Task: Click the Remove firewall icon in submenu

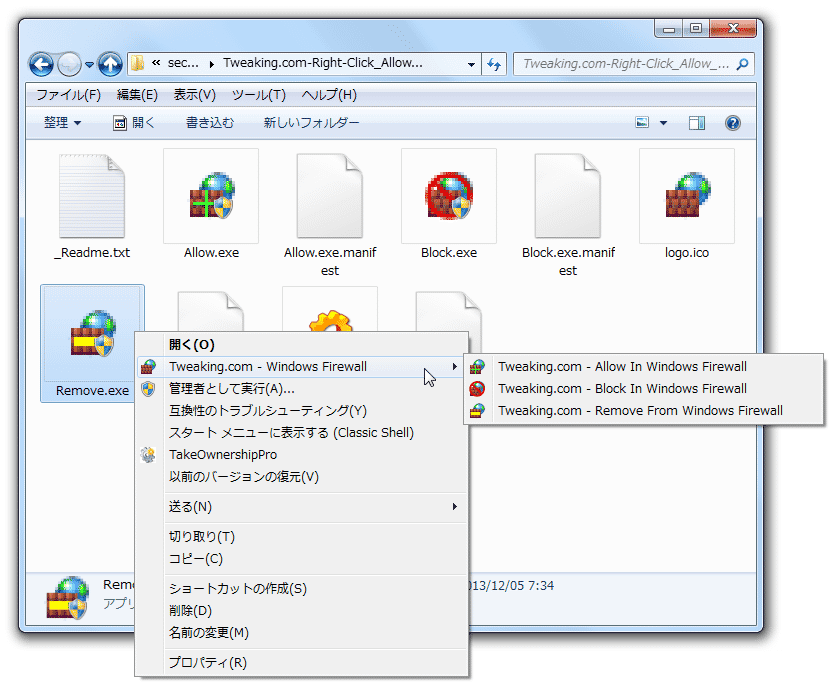Action: point(477,411)
